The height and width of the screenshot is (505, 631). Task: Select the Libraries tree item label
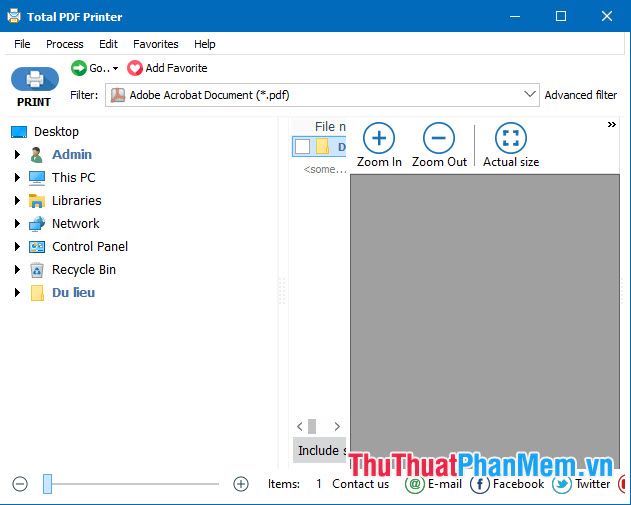tap(77, 200)
